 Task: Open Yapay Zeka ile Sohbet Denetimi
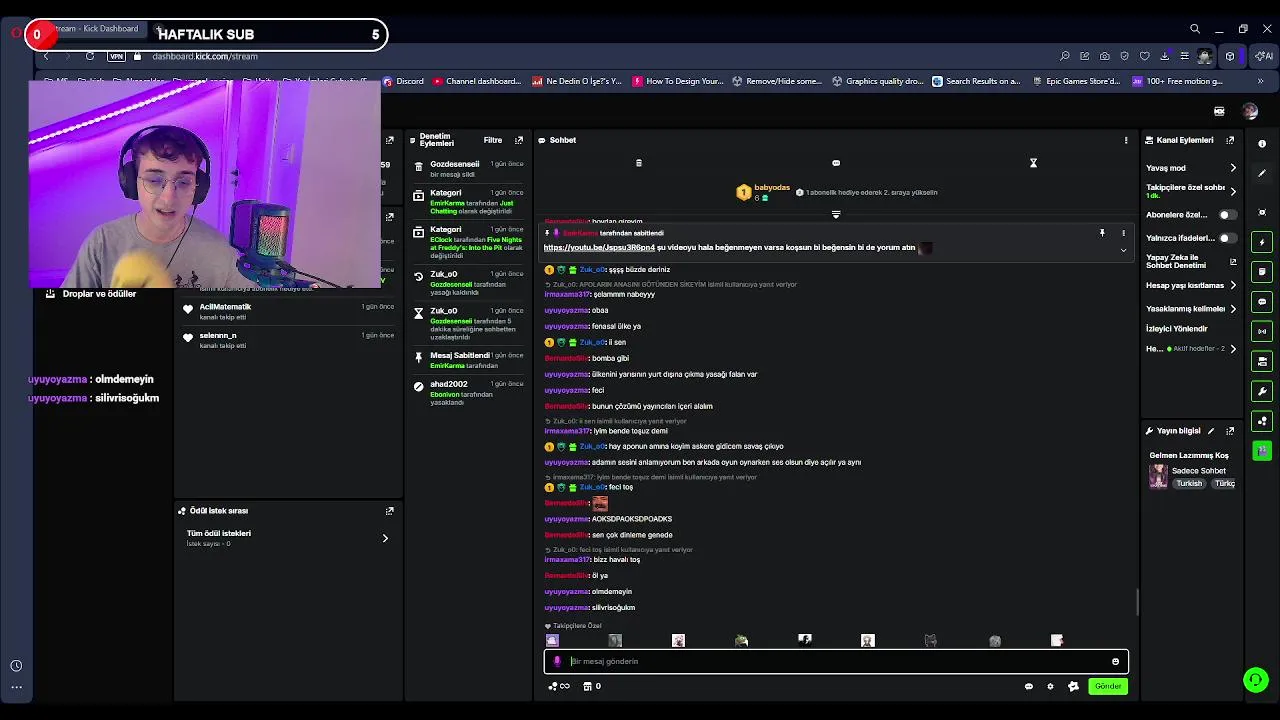click(x=1190, y=261)
